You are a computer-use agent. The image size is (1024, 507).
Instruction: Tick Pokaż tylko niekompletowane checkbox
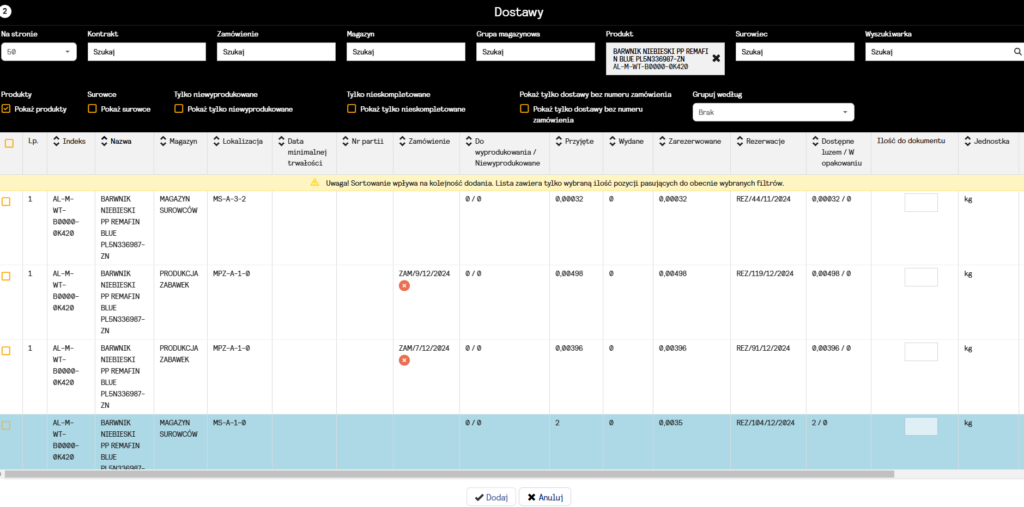(x=352, y=109)
